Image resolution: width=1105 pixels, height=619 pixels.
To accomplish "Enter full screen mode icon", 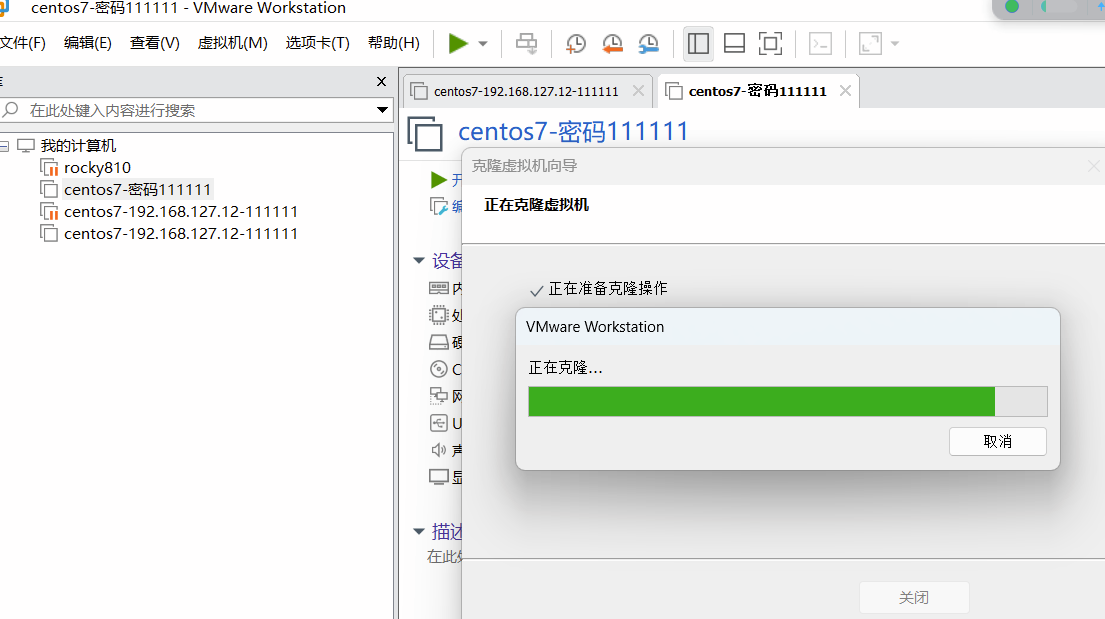I will pyautogui.click(x=770, y=44).
